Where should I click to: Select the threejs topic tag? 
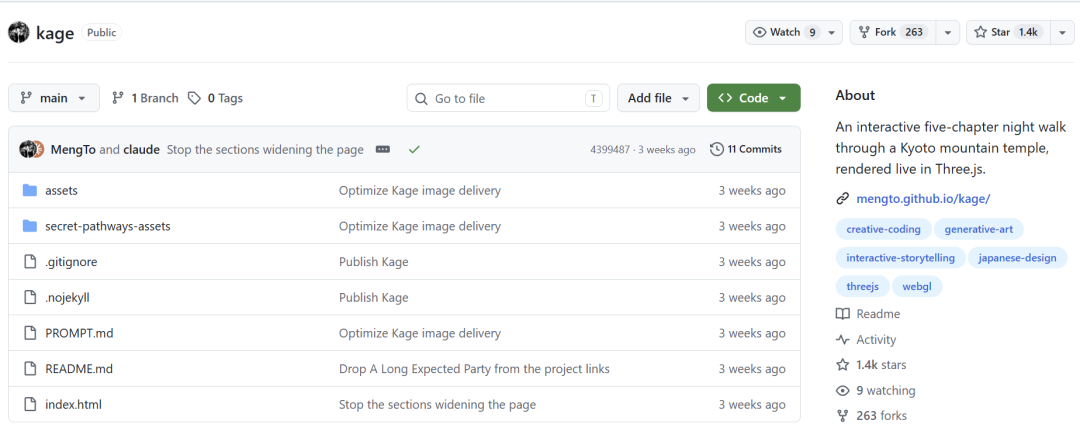point(862,286)
